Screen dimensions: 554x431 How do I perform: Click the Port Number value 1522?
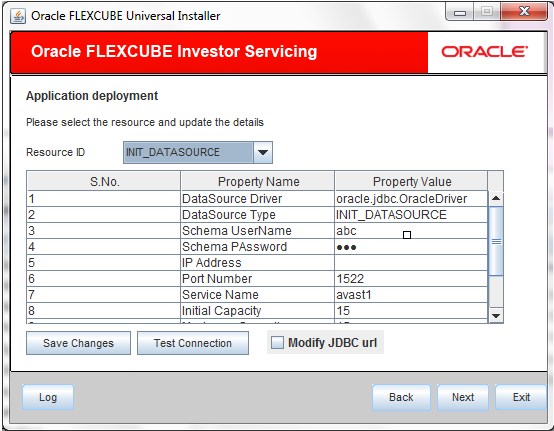point(411,279)
